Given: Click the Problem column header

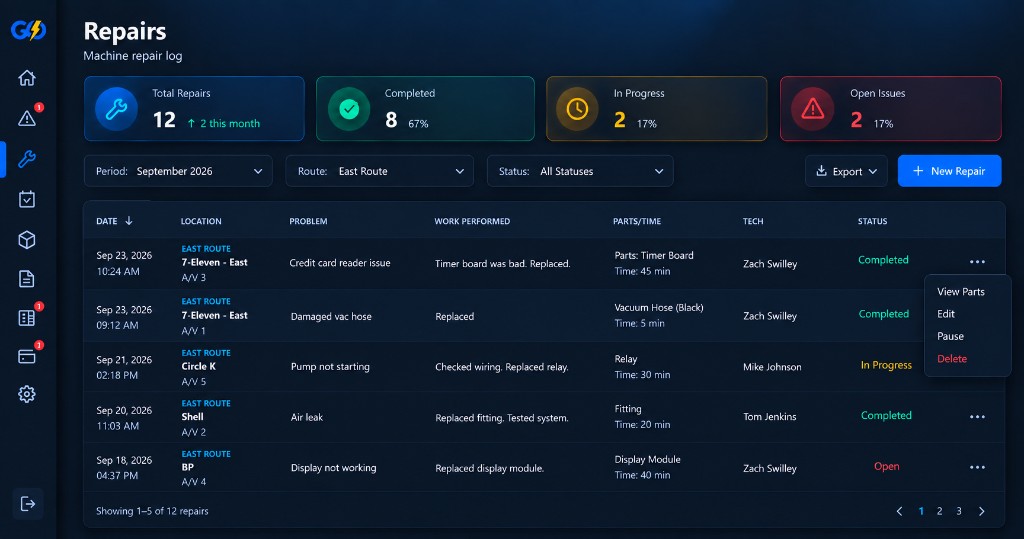Looking at the screenshot, I should [308, 221].
